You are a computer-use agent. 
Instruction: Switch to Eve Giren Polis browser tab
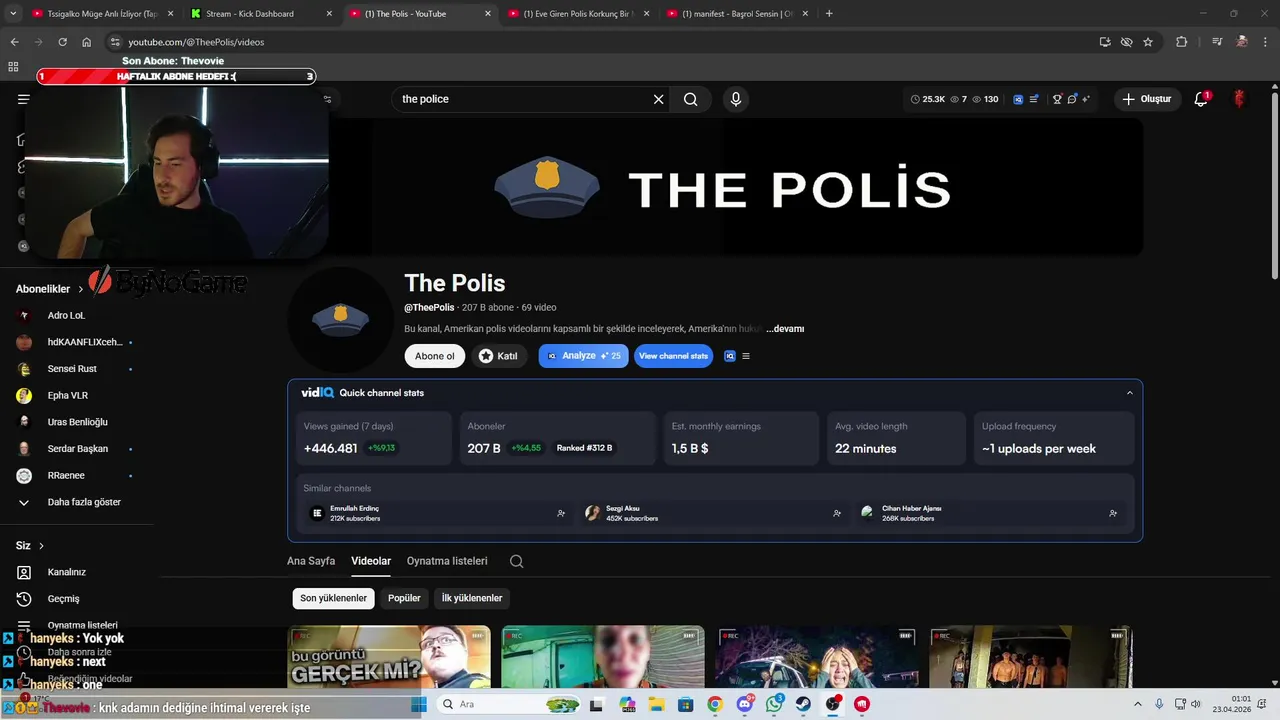[577, 14]
